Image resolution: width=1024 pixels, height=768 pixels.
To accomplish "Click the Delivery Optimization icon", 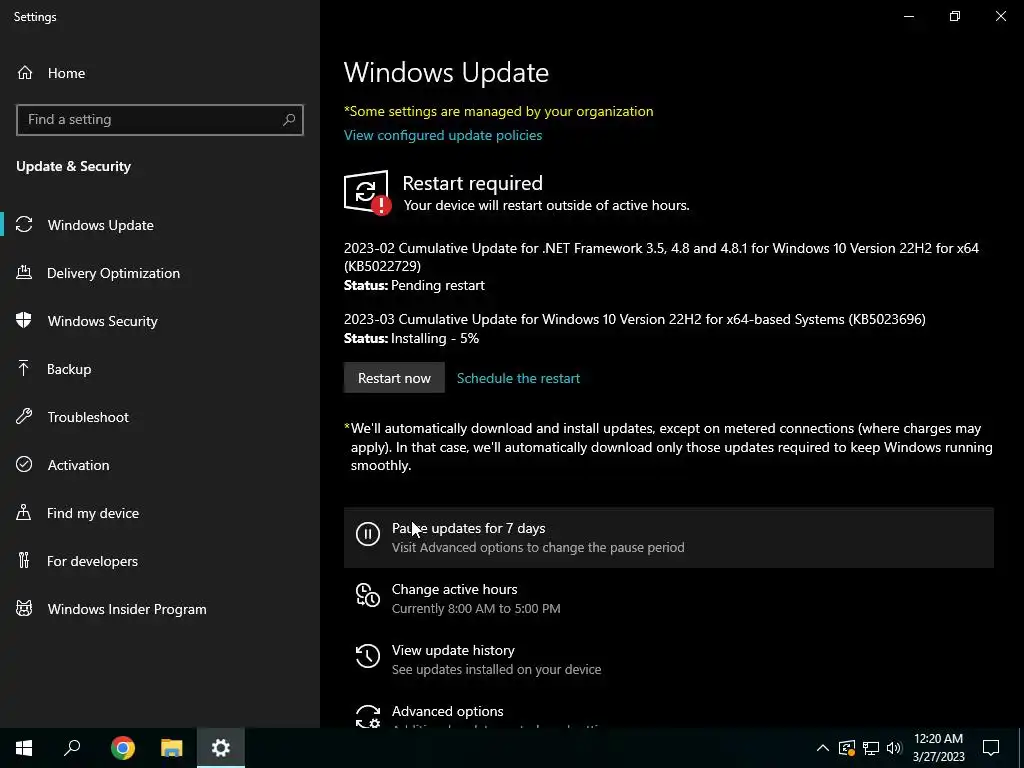I will [24, 273].
